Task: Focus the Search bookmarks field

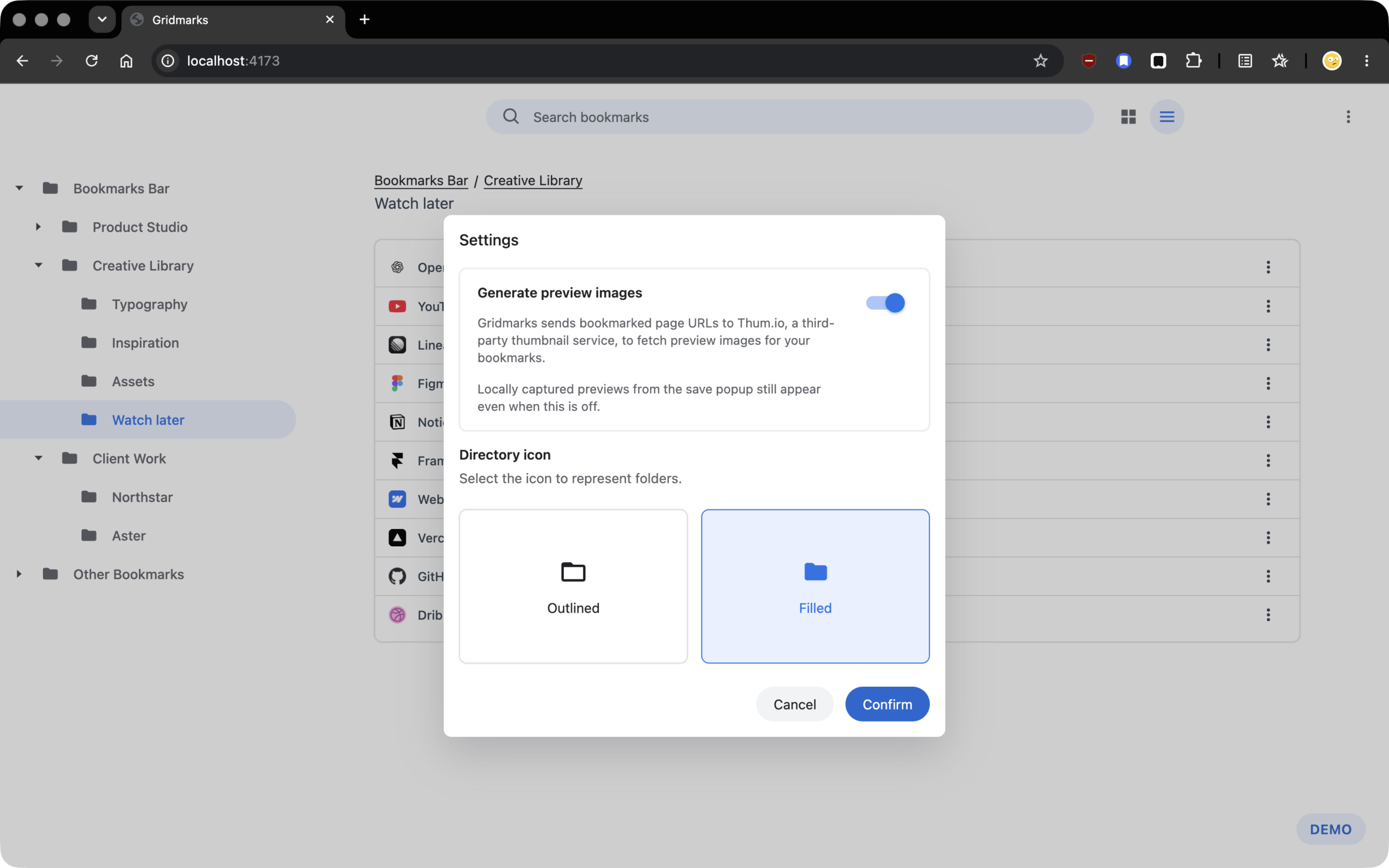Action: click(789, 117)
